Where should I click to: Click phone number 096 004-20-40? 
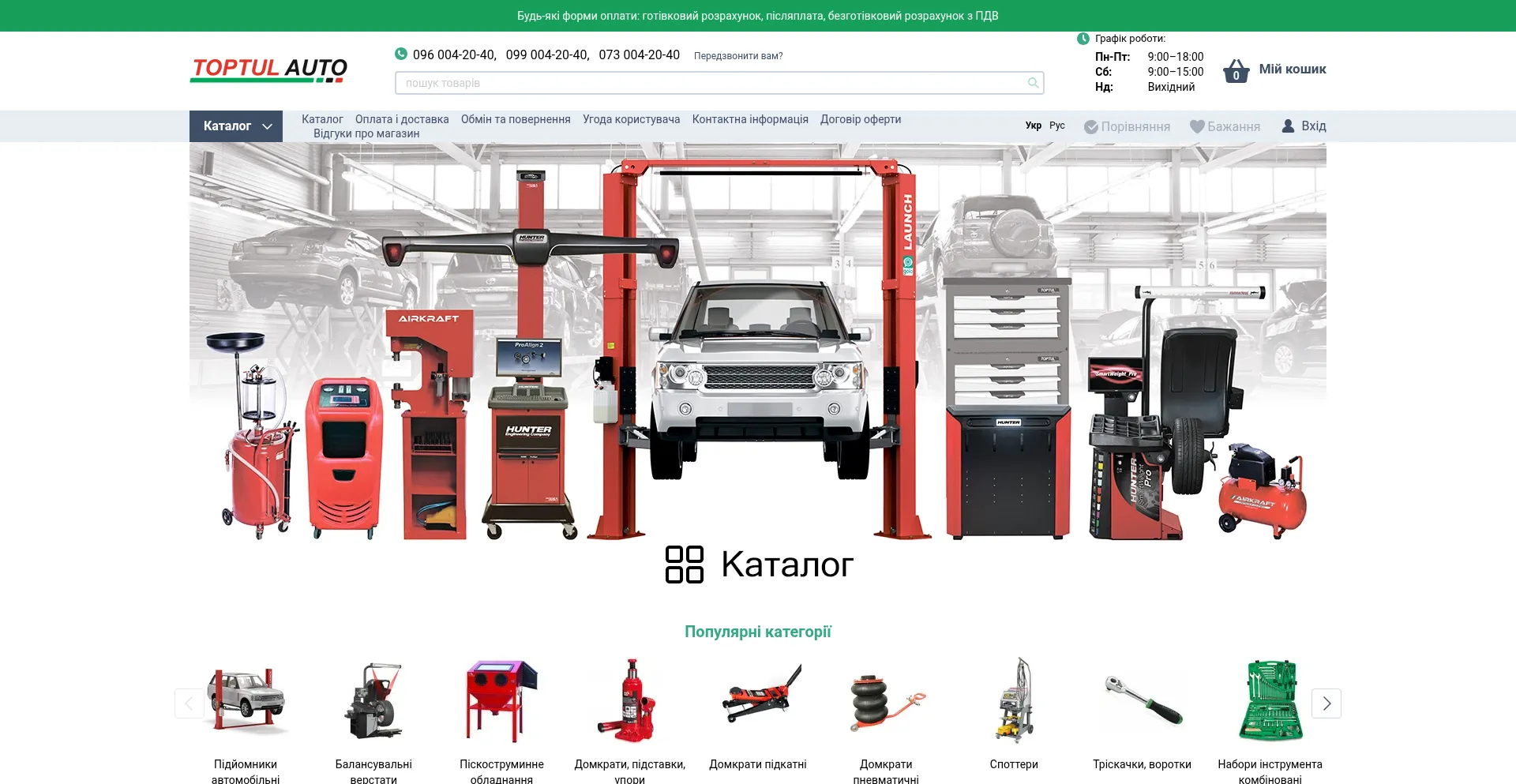(454, 54)
